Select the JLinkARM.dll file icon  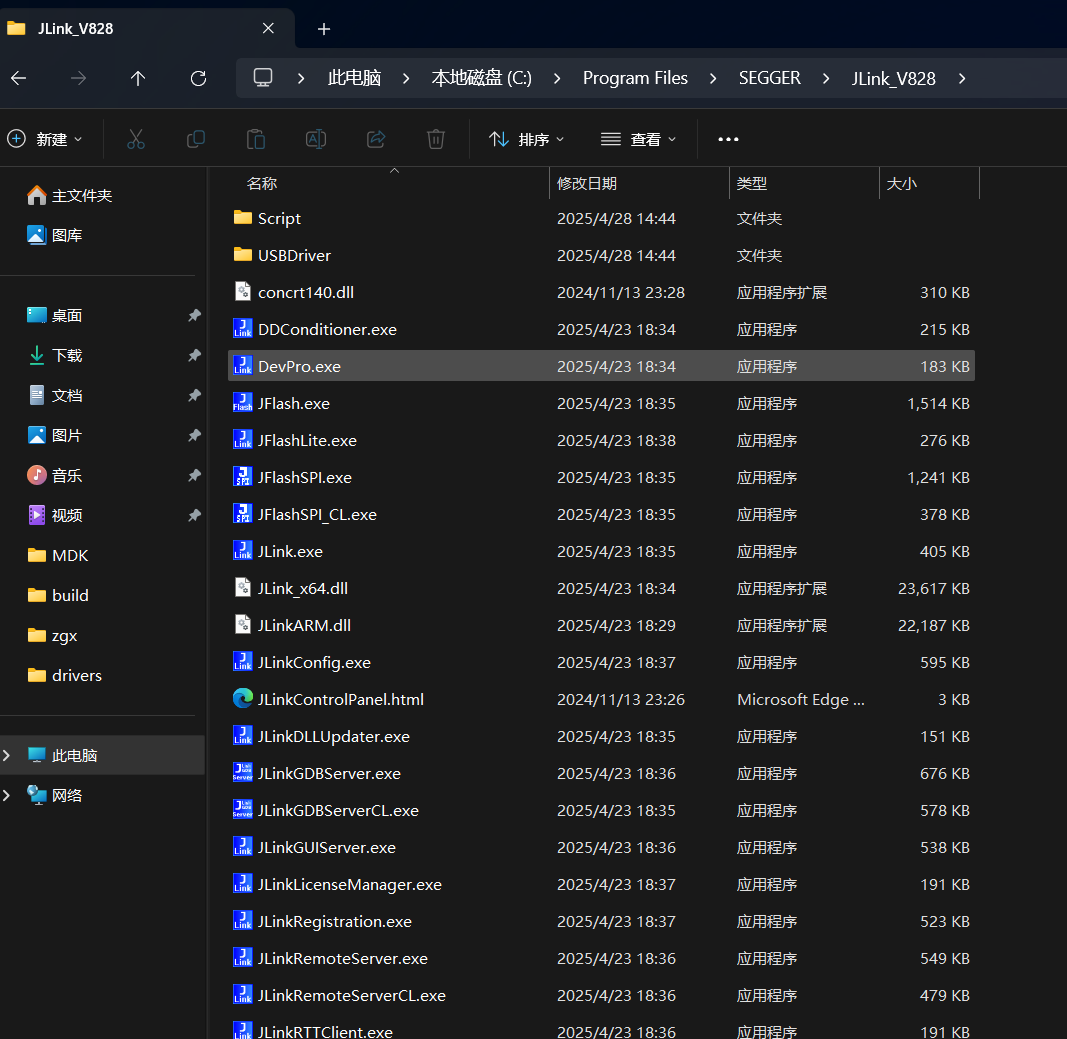coord(242,625)
